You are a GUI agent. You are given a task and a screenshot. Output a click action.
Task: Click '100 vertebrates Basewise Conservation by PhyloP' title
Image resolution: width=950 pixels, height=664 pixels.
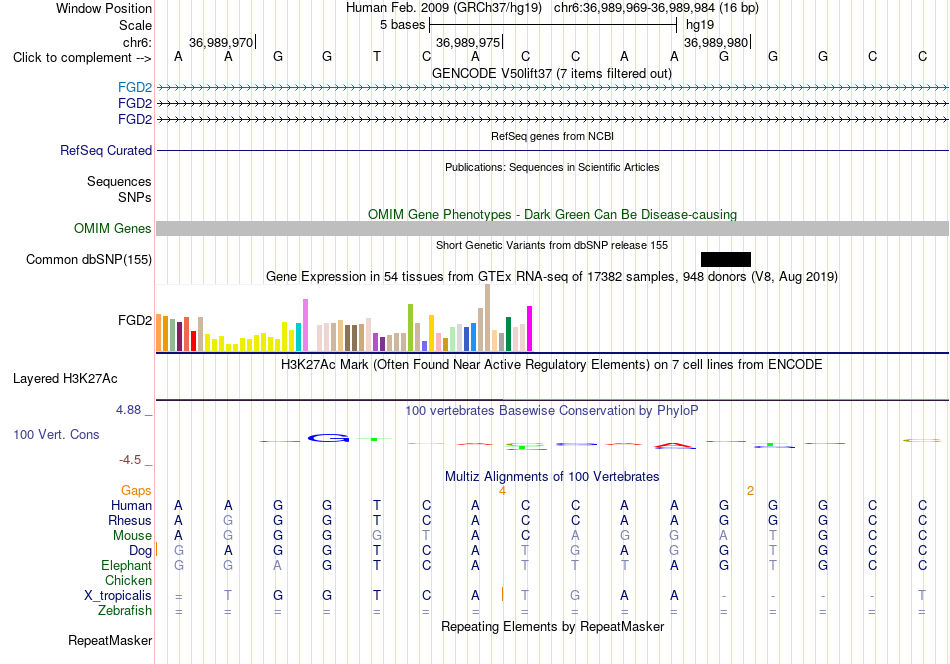coord(552,411)
